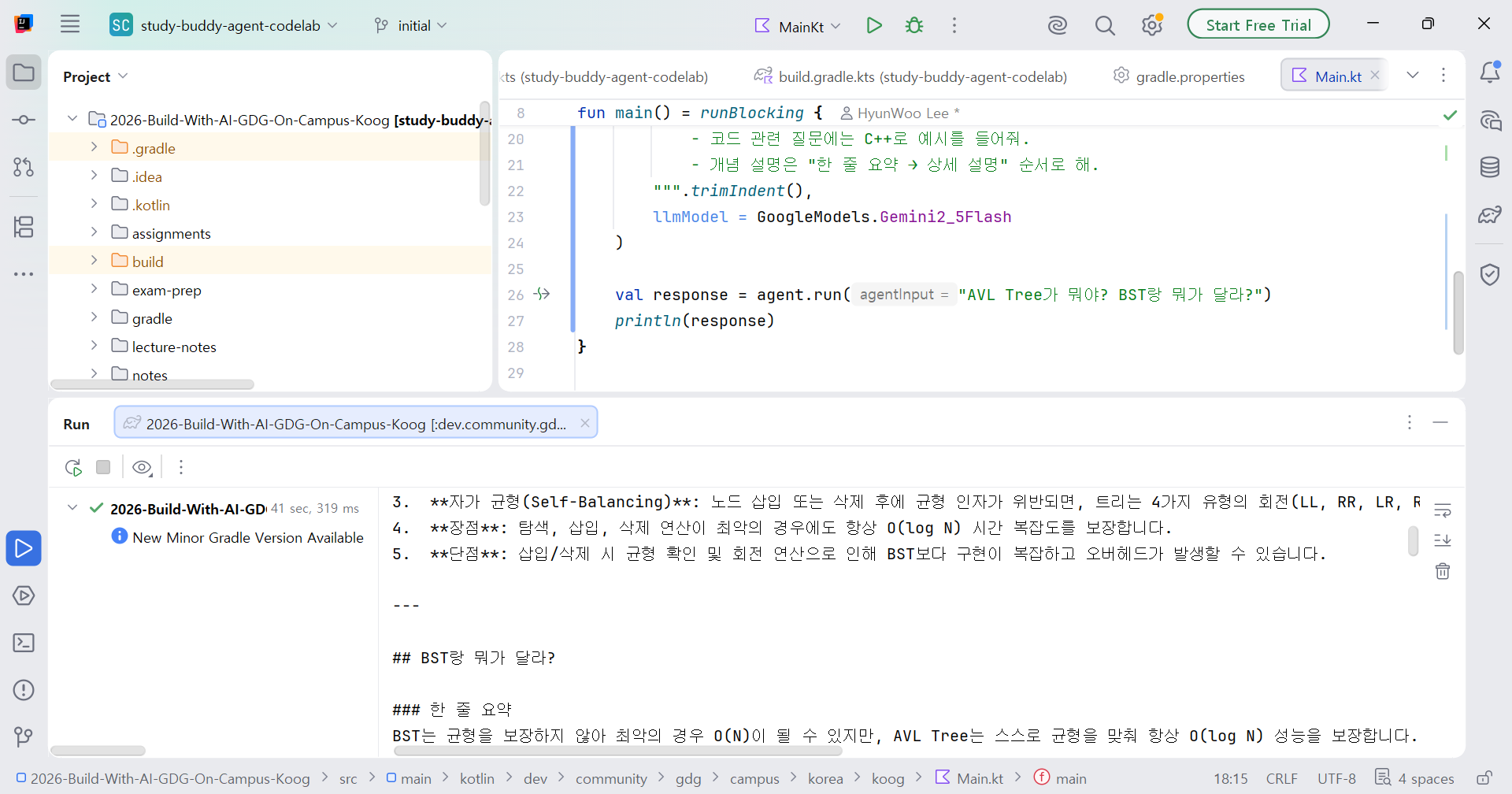
Task: Debug MainKt with the bug icon
Action: 914,25
